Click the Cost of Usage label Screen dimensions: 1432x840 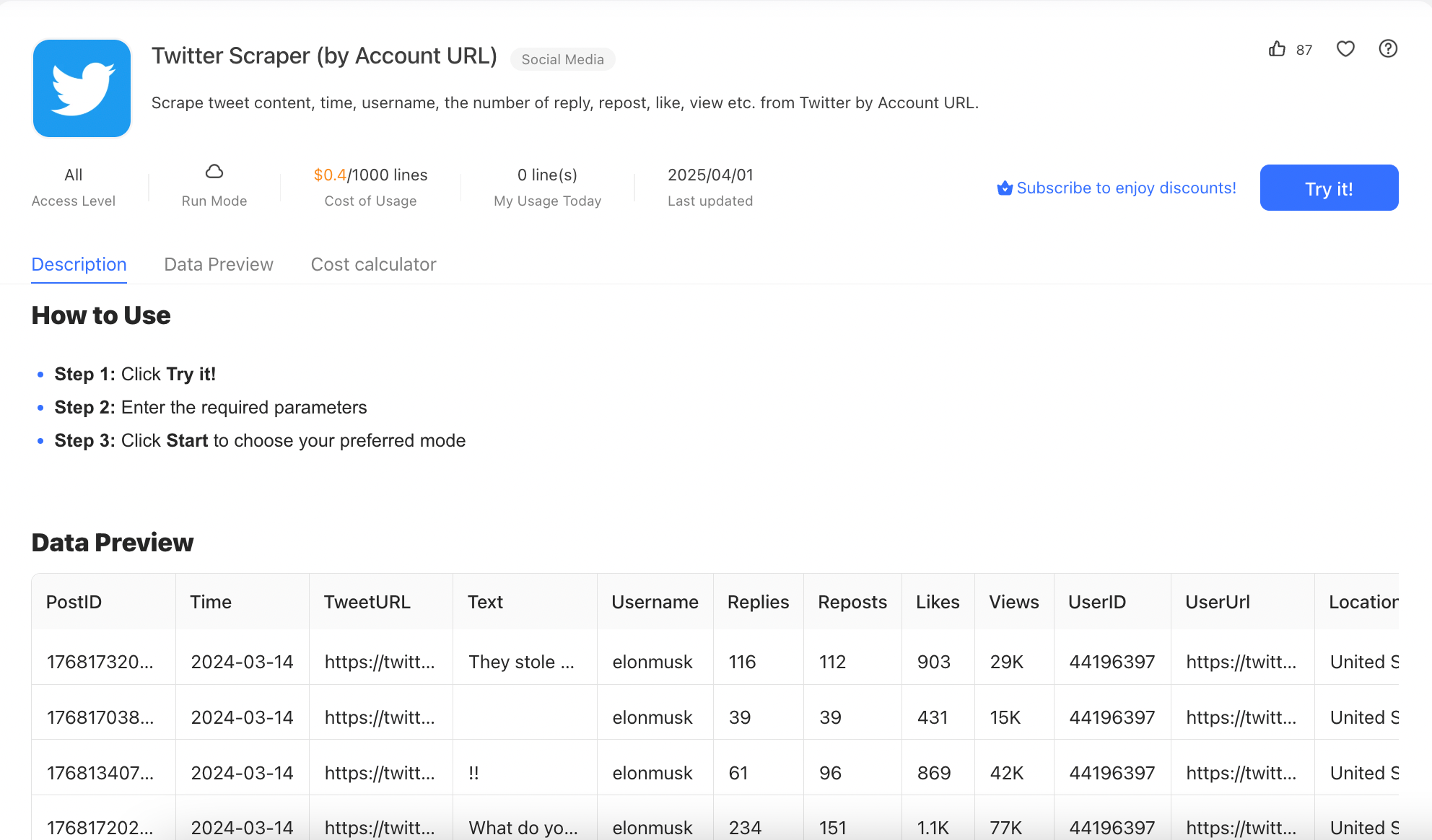(x=370, y=201)
